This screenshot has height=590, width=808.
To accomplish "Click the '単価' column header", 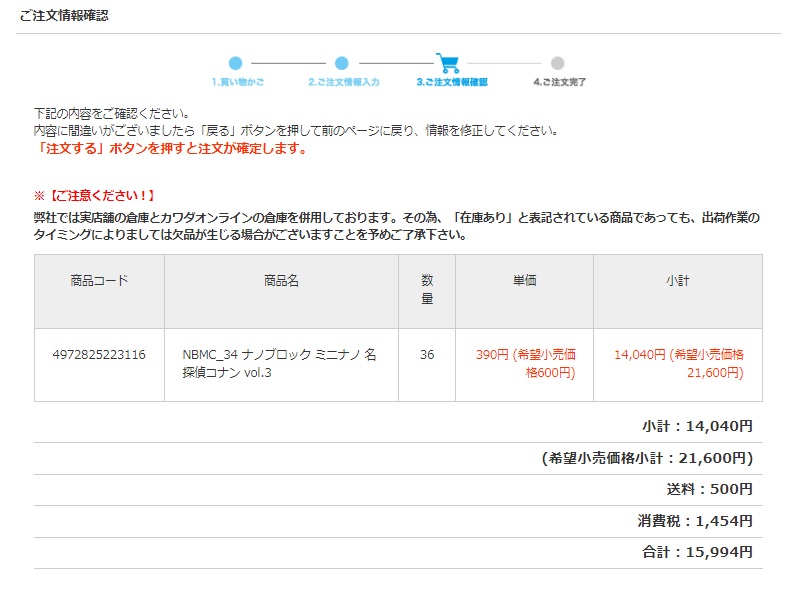I will [x=524, y=281].
